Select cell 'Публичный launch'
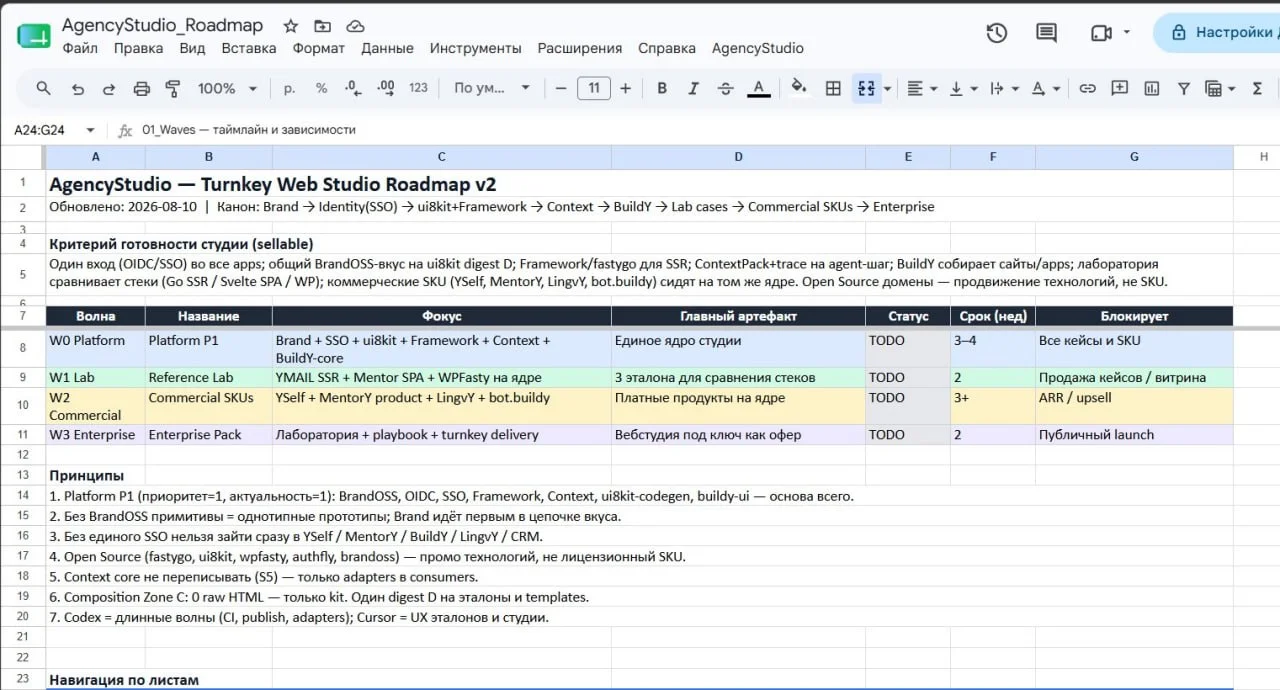This screenshot has width=1280, height=690. point(1134,435)
